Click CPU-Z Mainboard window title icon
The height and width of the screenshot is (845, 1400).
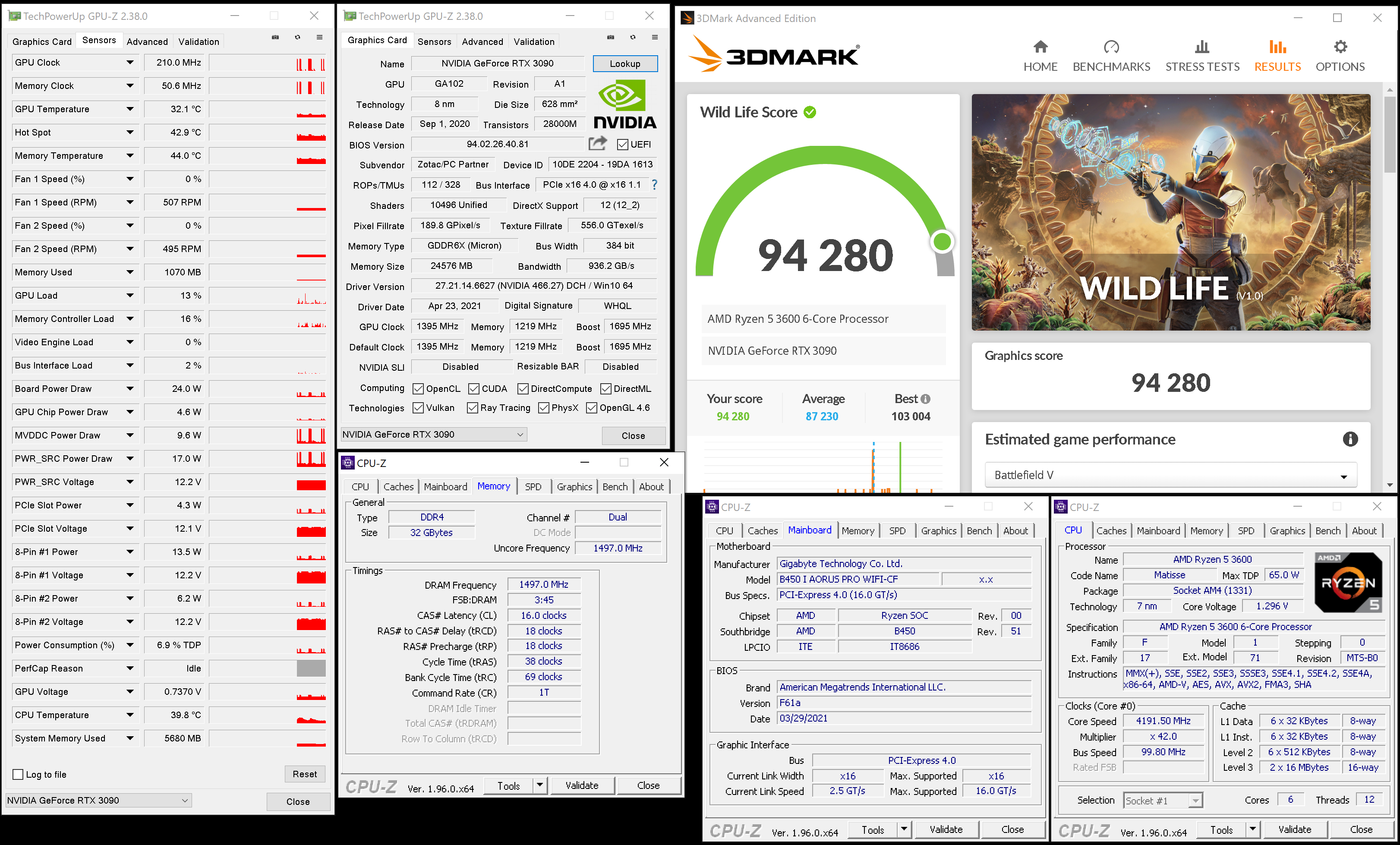[712, 507]
